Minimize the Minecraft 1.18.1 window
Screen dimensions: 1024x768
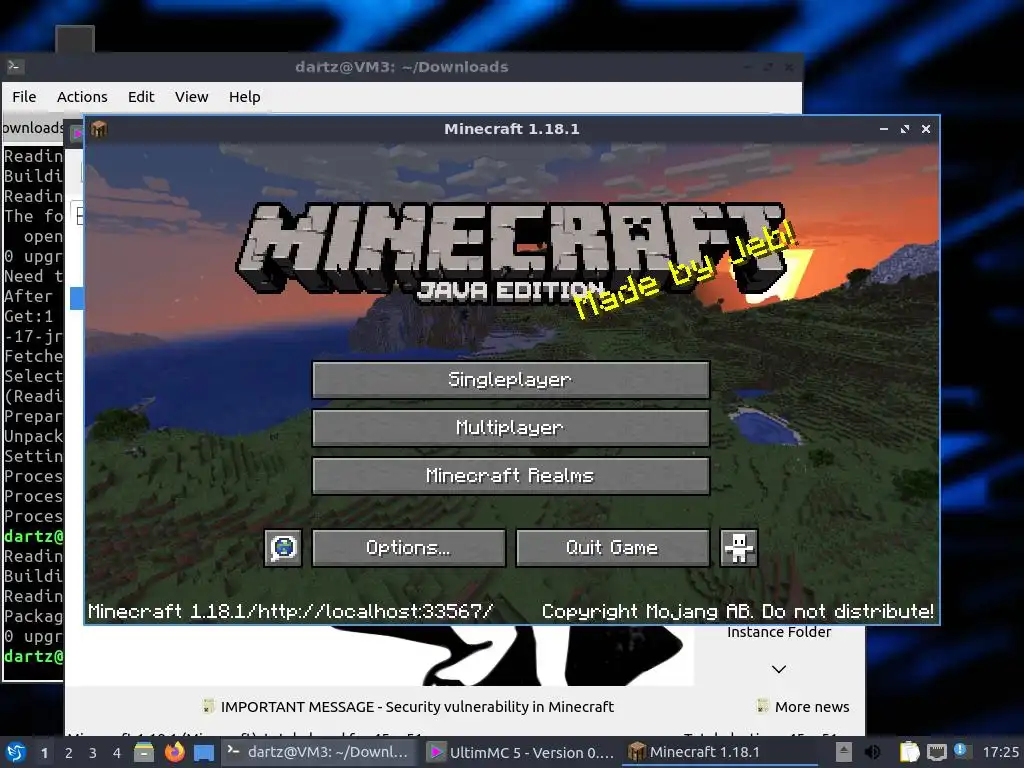point(884,129)
